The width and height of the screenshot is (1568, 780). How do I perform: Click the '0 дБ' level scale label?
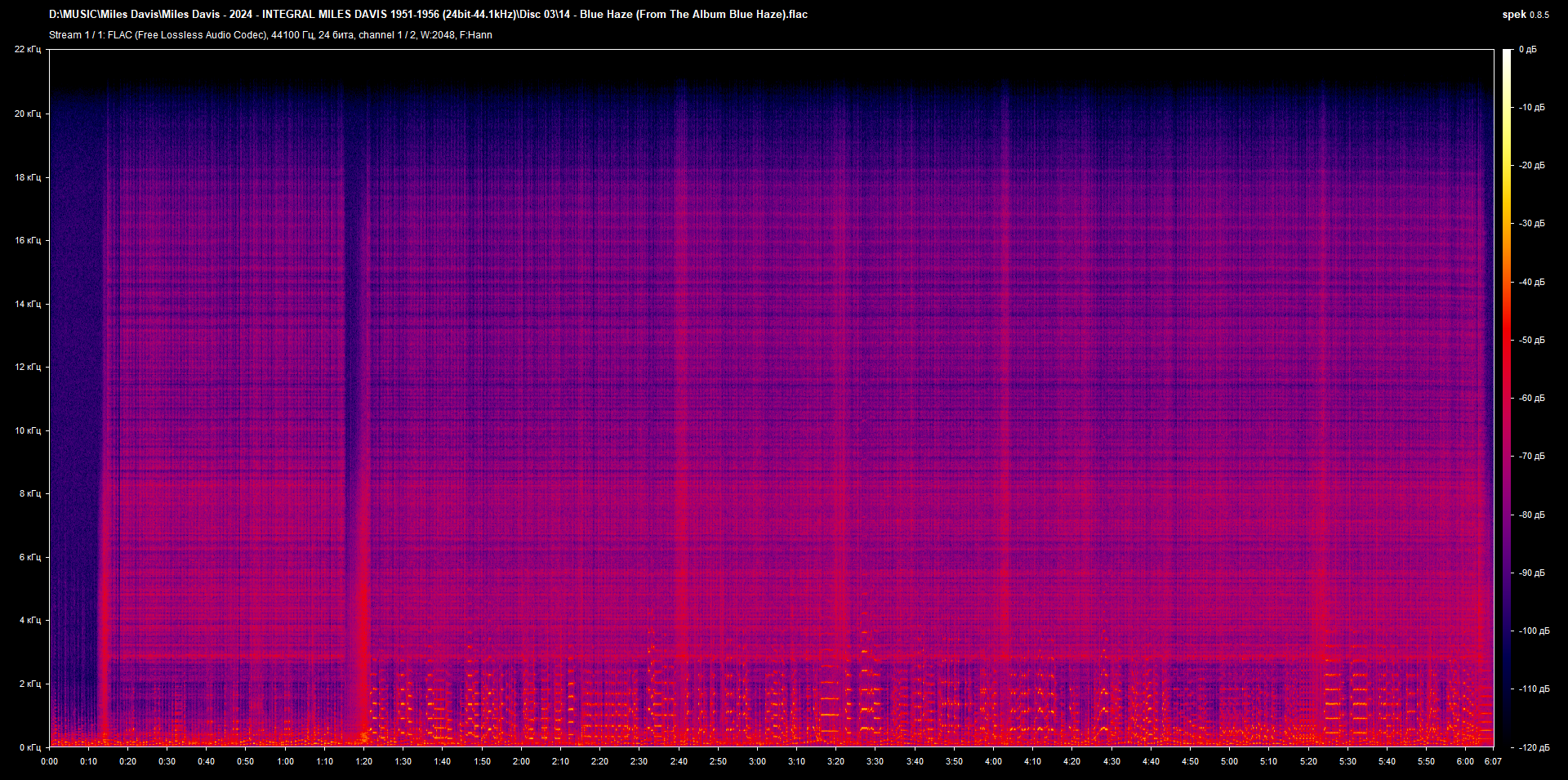pyautogui.click(x=1527, y=50)
